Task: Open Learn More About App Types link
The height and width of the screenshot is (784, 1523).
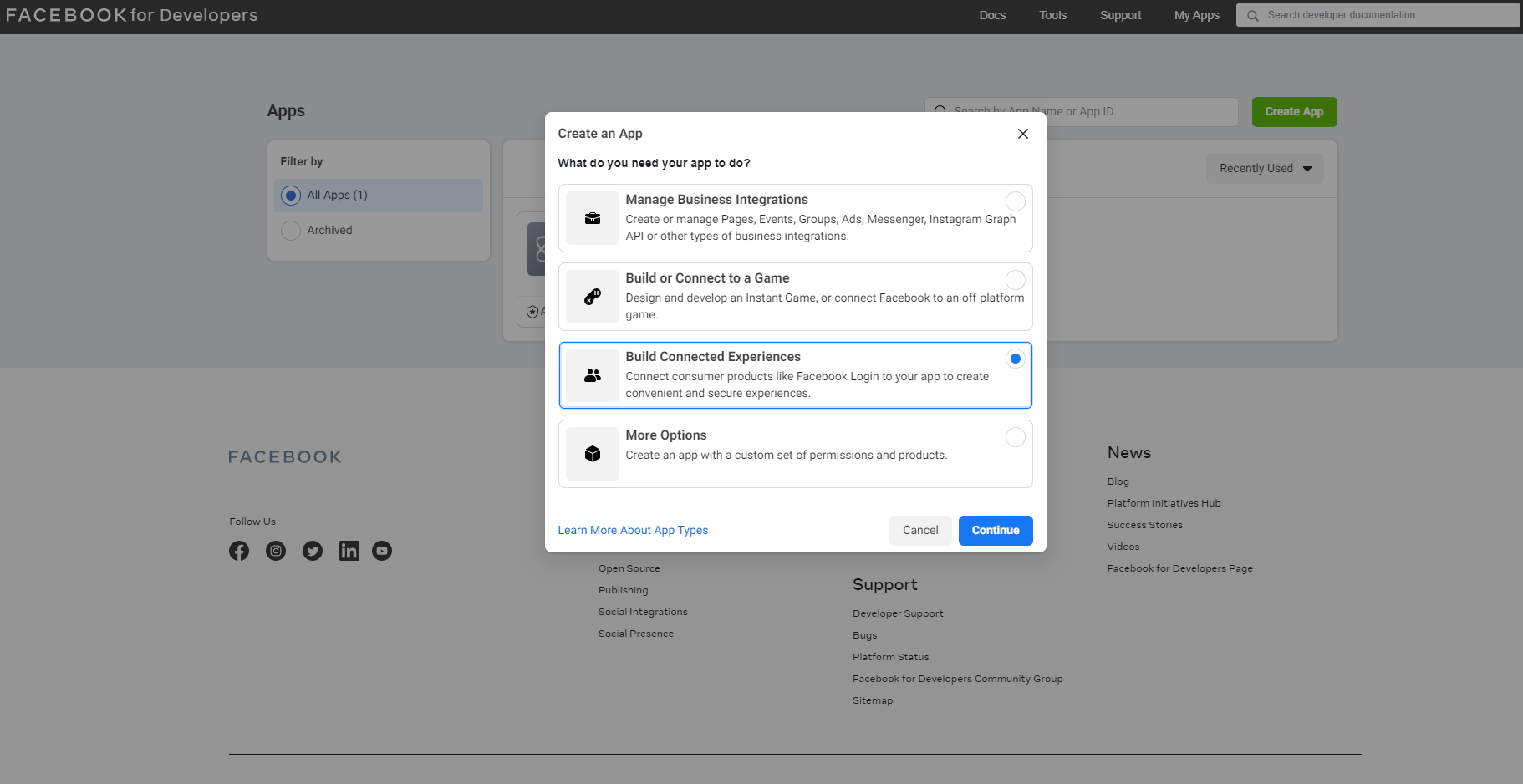Action: tap(633, 531)
